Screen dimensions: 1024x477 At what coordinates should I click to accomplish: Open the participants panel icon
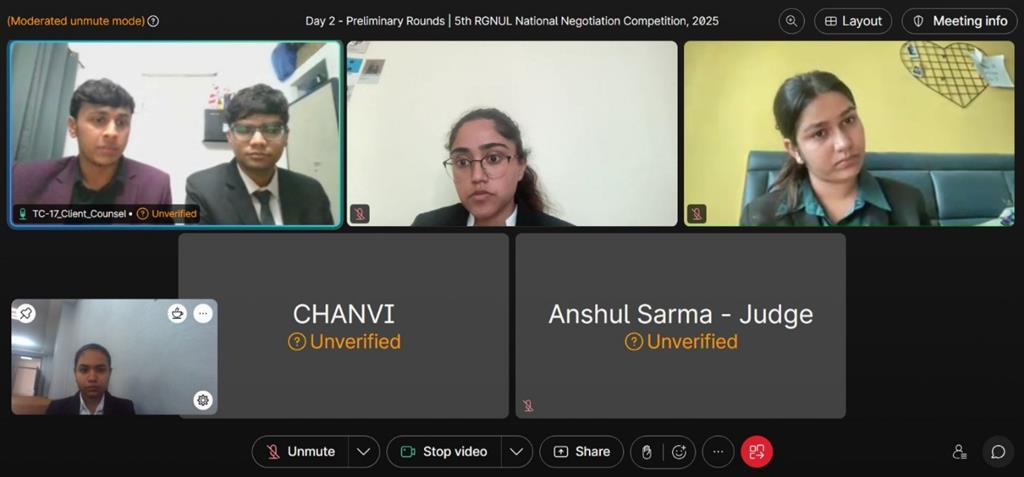click(959, 452)
